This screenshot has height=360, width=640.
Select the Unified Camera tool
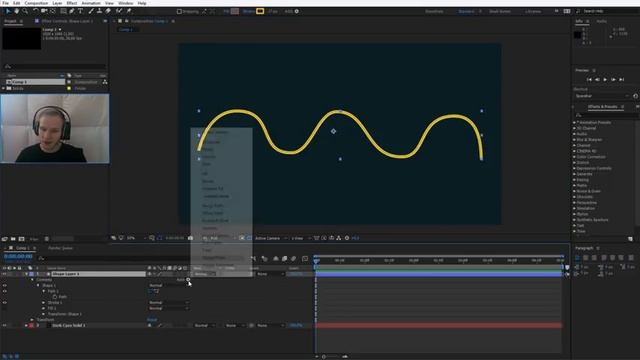[x=44, y=11]
